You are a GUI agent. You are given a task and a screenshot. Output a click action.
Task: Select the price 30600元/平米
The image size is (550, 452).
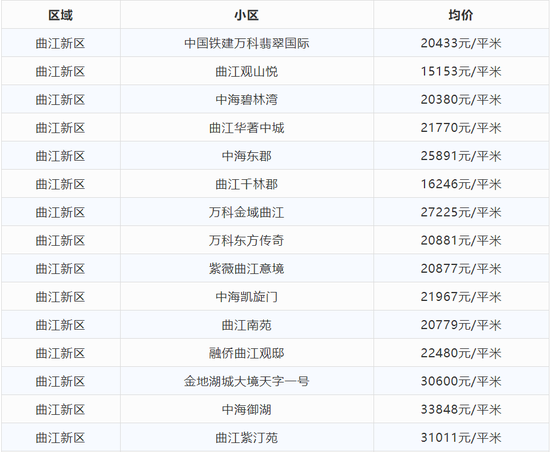[461, 381]
